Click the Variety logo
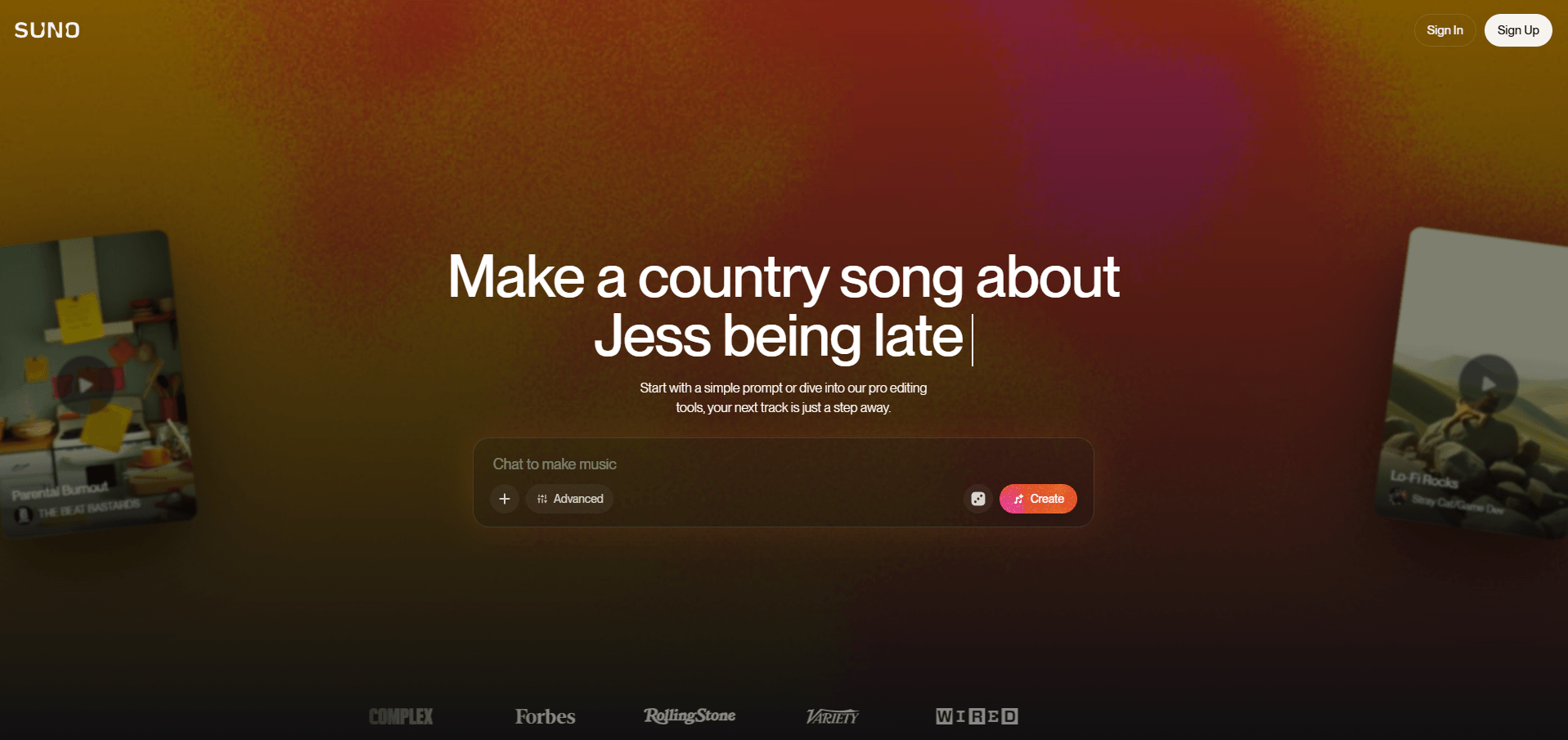 pyautogui.click(x=832, y=717)
